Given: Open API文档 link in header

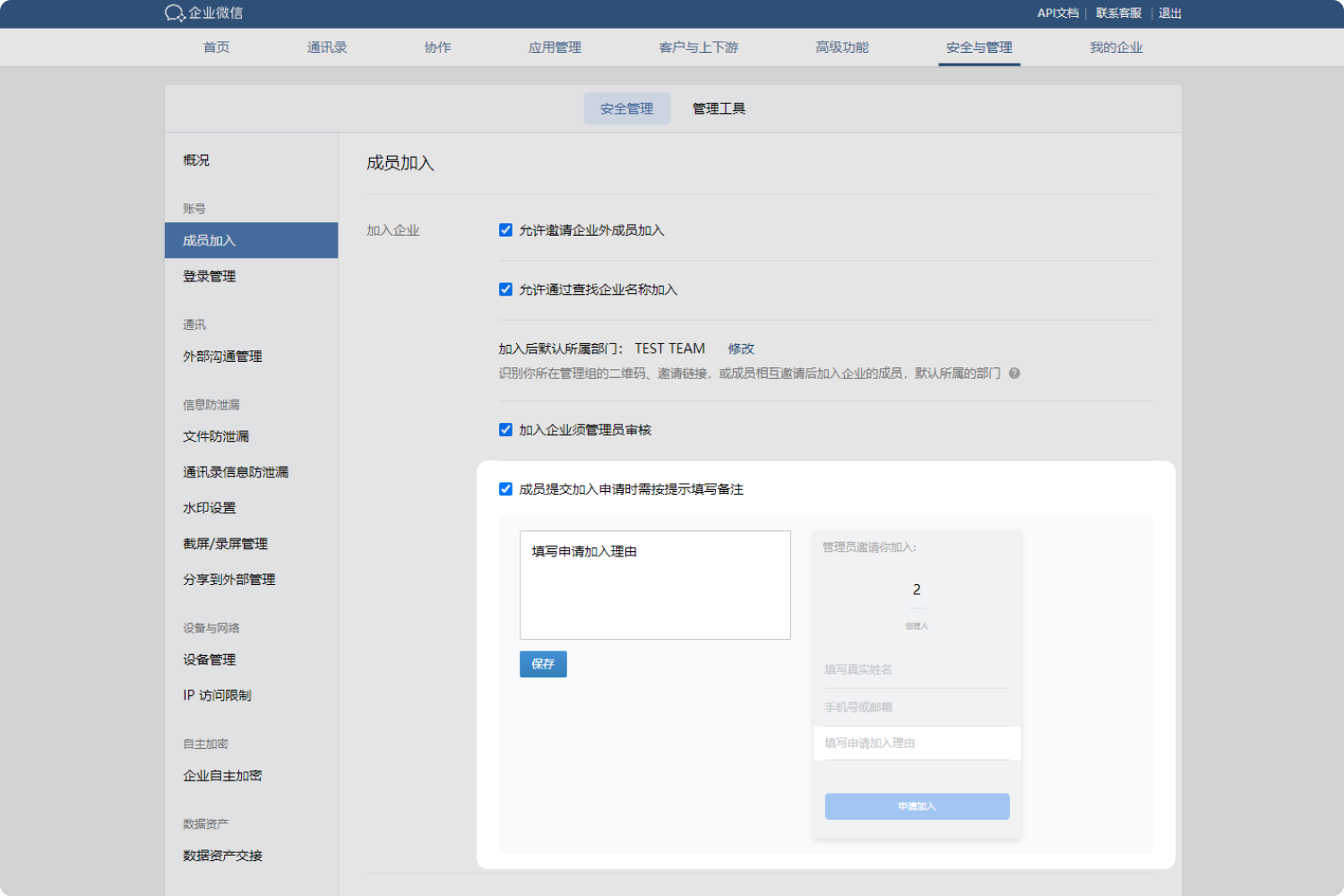Looking at the screenshot, I should pos(1057,13).
